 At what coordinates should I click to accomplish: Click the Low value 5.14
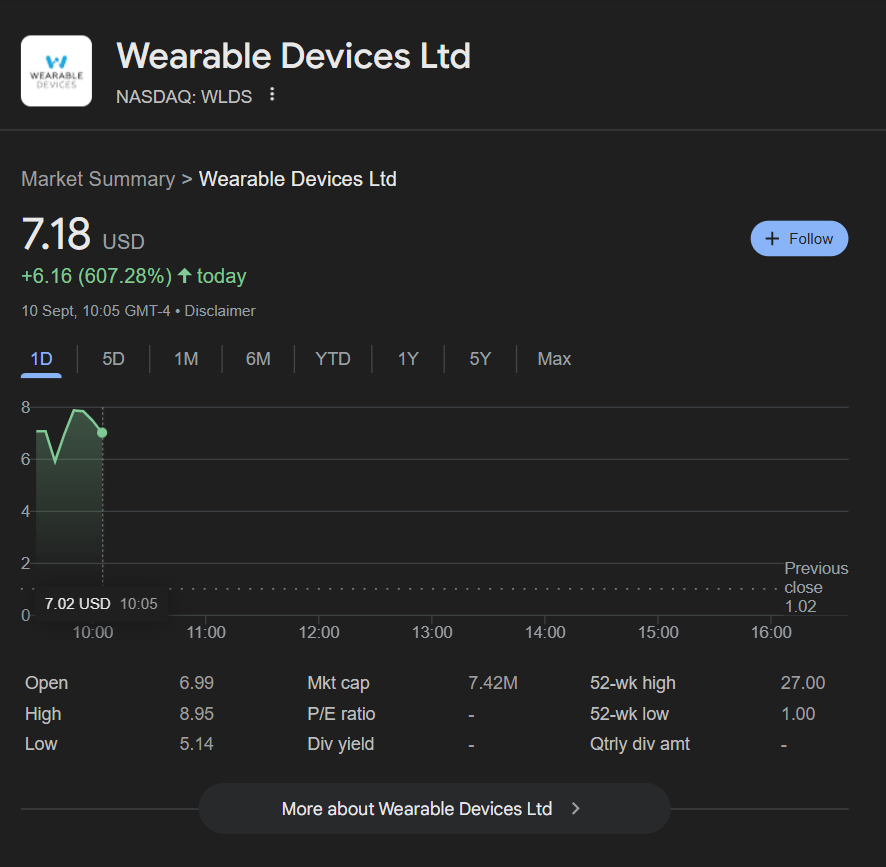[x=197, y=744]
